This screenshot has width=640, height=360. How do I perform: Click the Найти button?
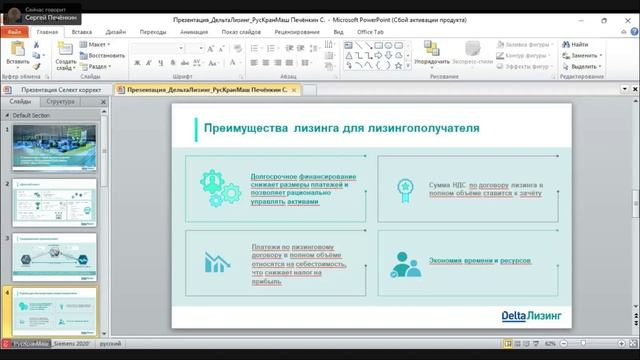(576, 44)
